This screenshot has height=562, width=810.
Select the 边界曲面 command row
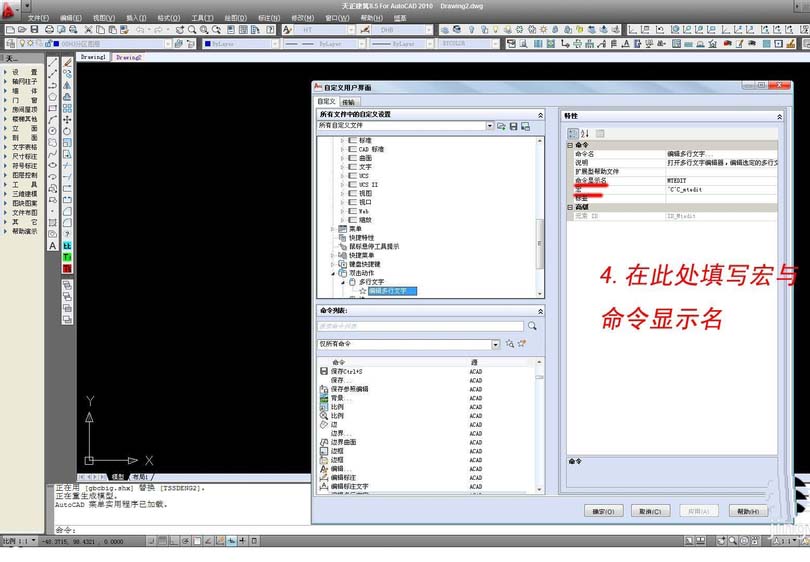click(x=426, y=442)
